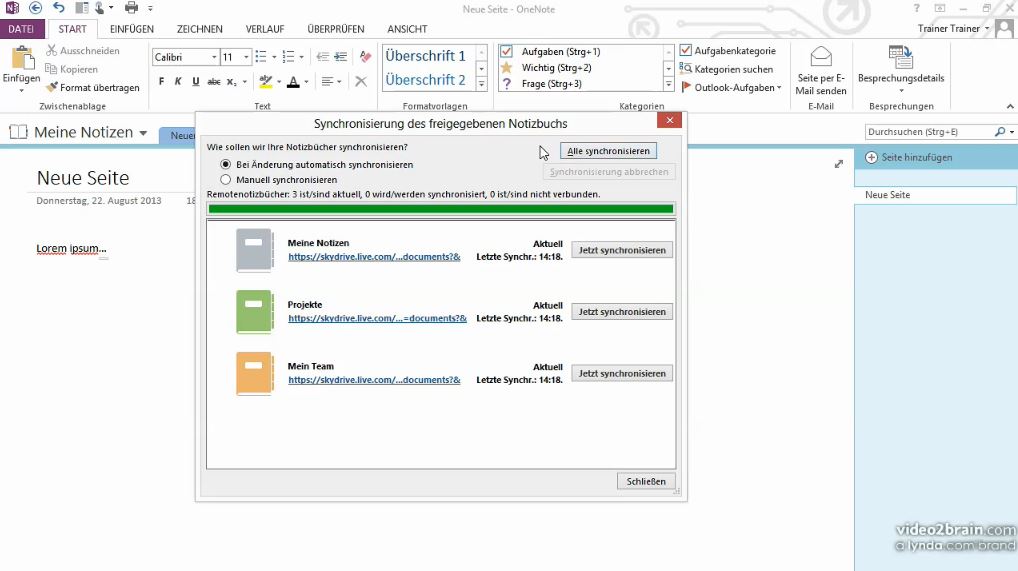Click the expand page full-view arrow icon
The height and width of the screenshot is (571, 1018).
(x=839, y=164)
